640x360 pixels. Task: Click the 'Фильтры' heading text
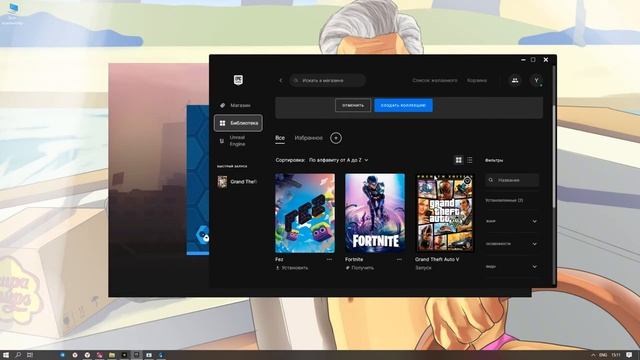tap(494, 160)
